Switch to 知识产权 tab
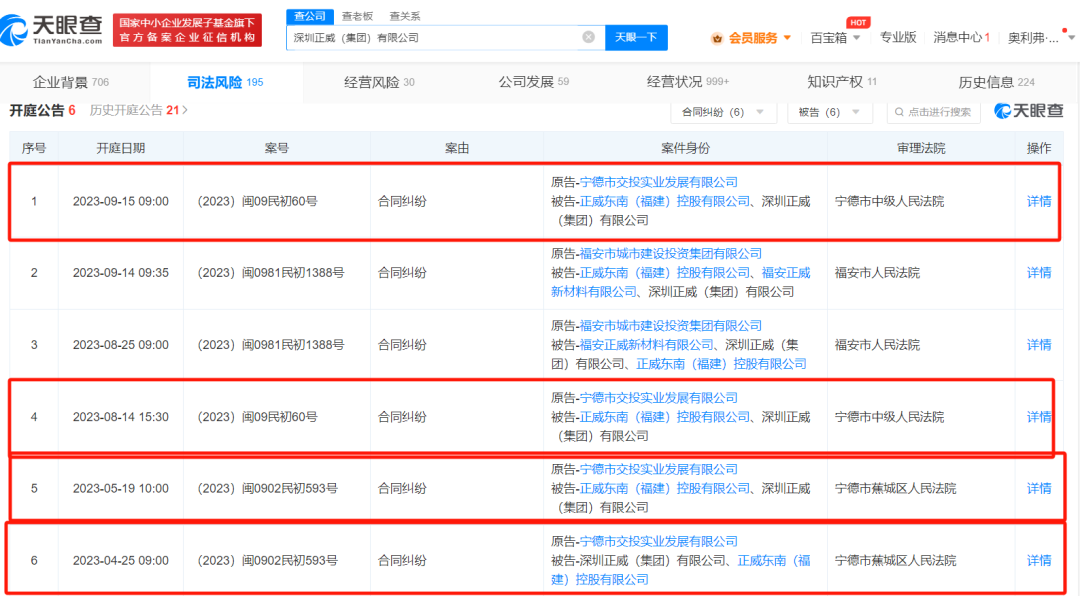Viewport: 1080px width, 596px height. (x=842, y=82)
